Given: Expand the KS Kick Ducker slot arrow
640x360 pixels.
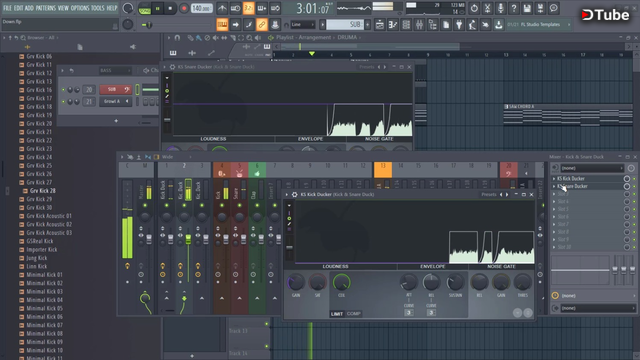Looking at the screenshot, I should [554, 179].
